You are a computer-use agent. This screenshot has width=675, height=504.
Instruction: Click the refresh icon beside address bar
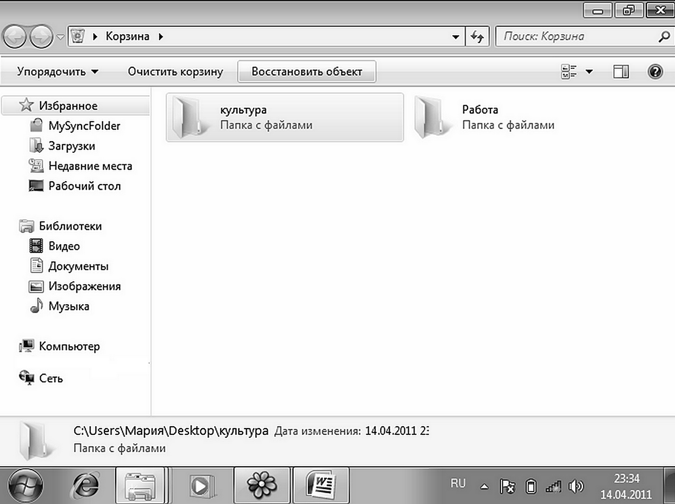(477, 37)
